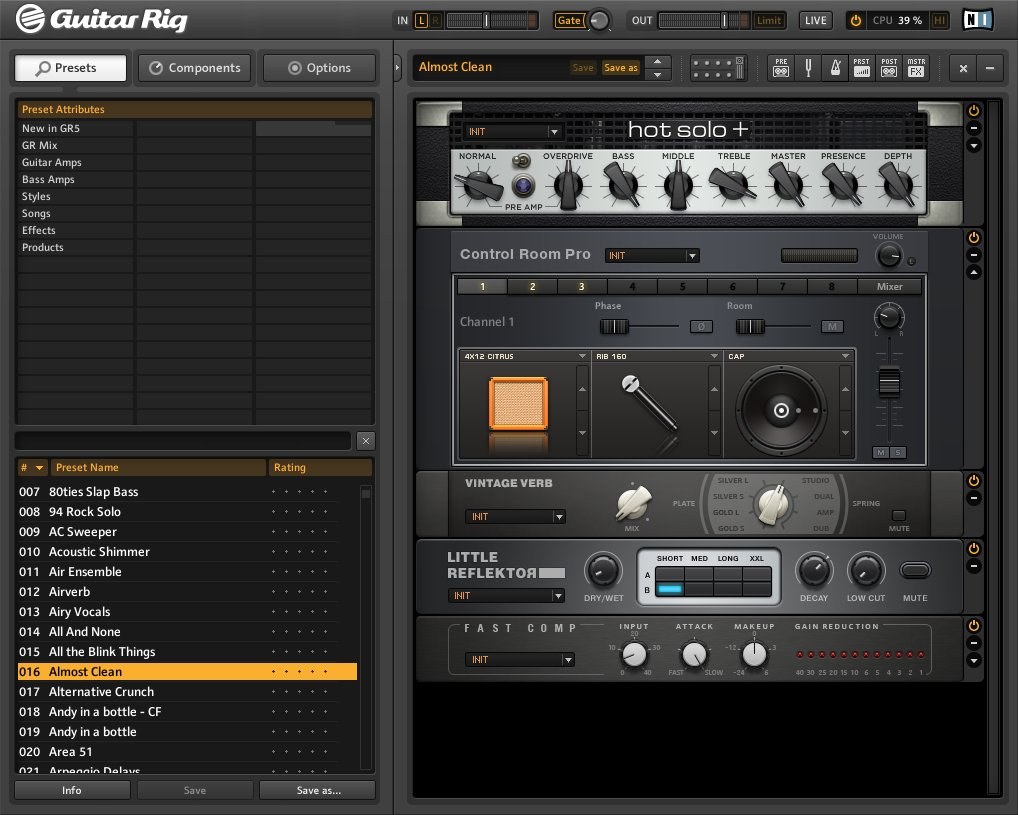Select Control Room channel 3 tab
The width and height of the screenshot is (1018, 815).
582,286
